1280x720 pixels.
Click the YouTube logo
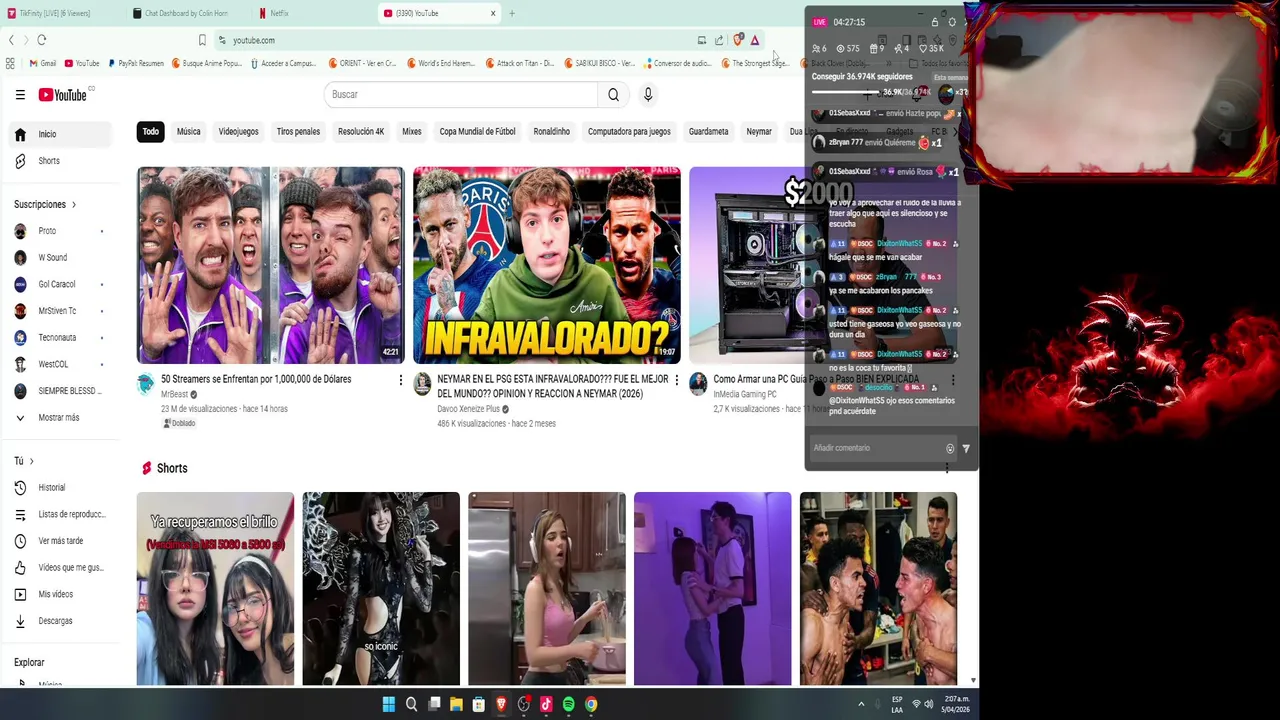63,95
